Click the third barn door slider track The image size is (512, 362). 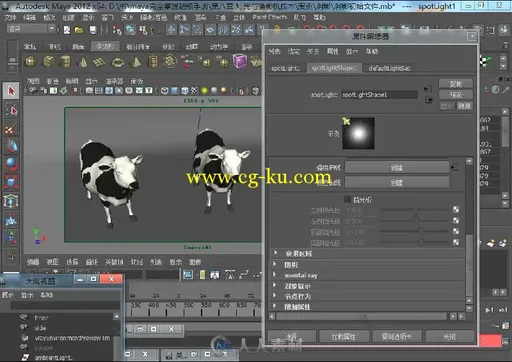(x=414, y=231)
